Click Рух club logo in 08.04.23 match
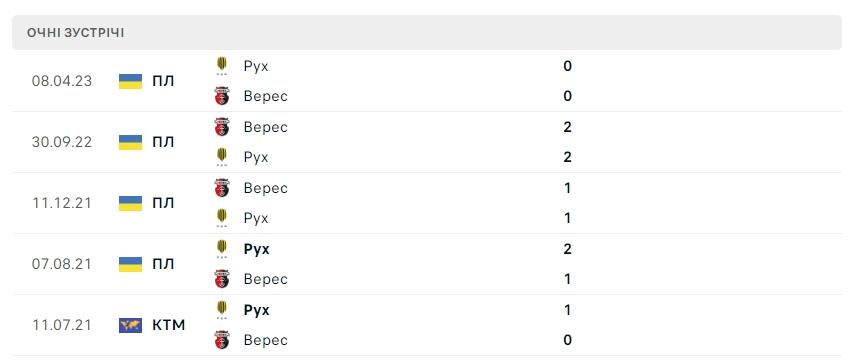This screenshot has width=851, height=360. (222, 66)
